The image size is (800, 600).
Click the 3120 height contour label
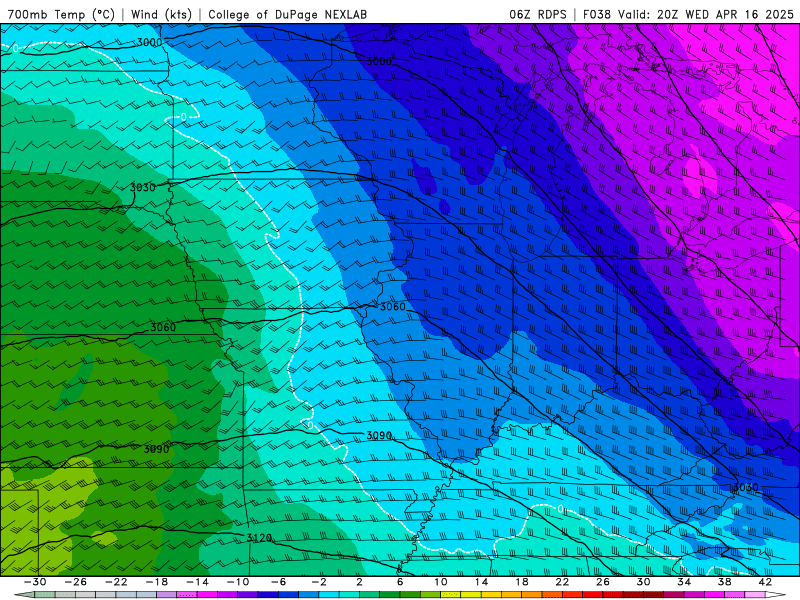click(259, 538)
